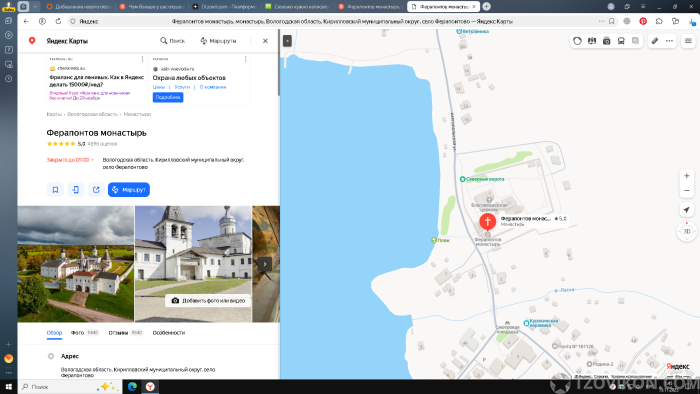Open more map tools via three dots

[669, 41]
